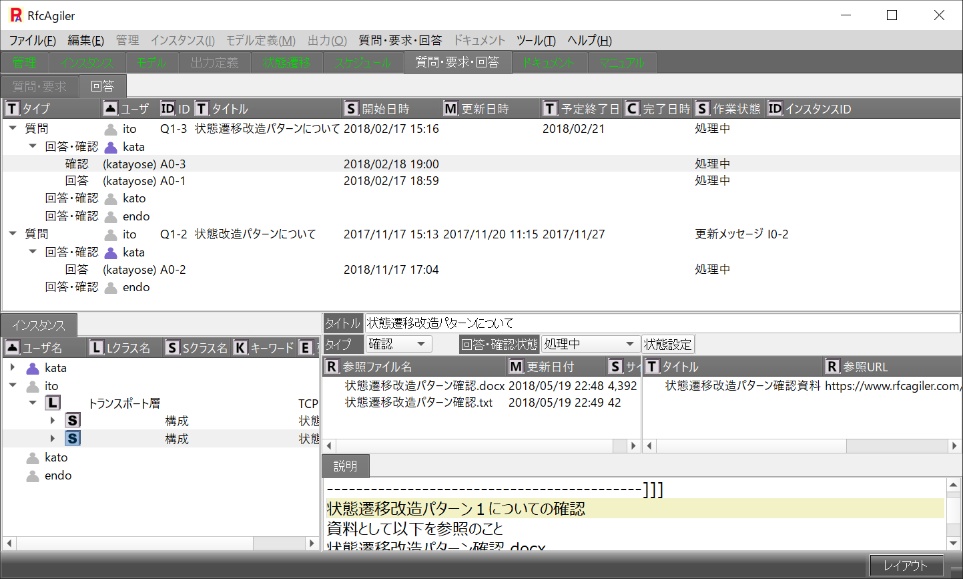Click the RfcAgiler application logo icon
This screenshot has height=579, width=963.
pyautogui.click(x=15, y=15)
